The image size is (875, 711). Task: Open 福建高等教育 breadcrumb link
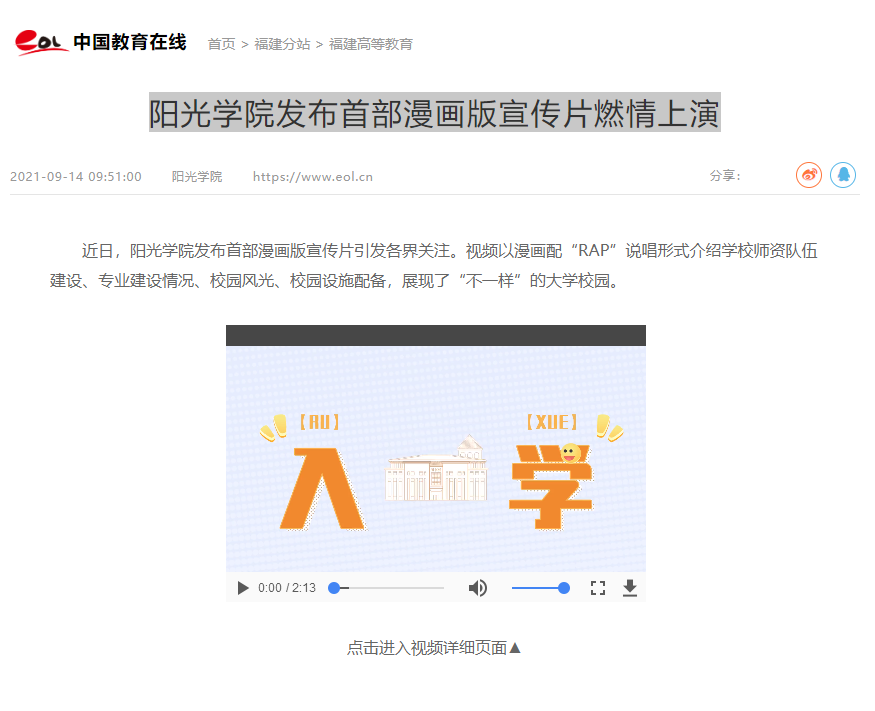371,44
